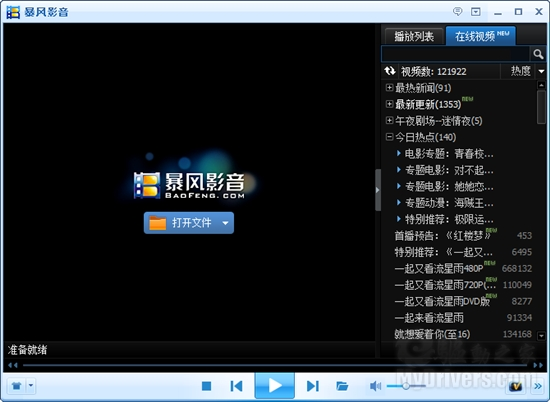Open video 一起来看流星雨

[429, 318]
